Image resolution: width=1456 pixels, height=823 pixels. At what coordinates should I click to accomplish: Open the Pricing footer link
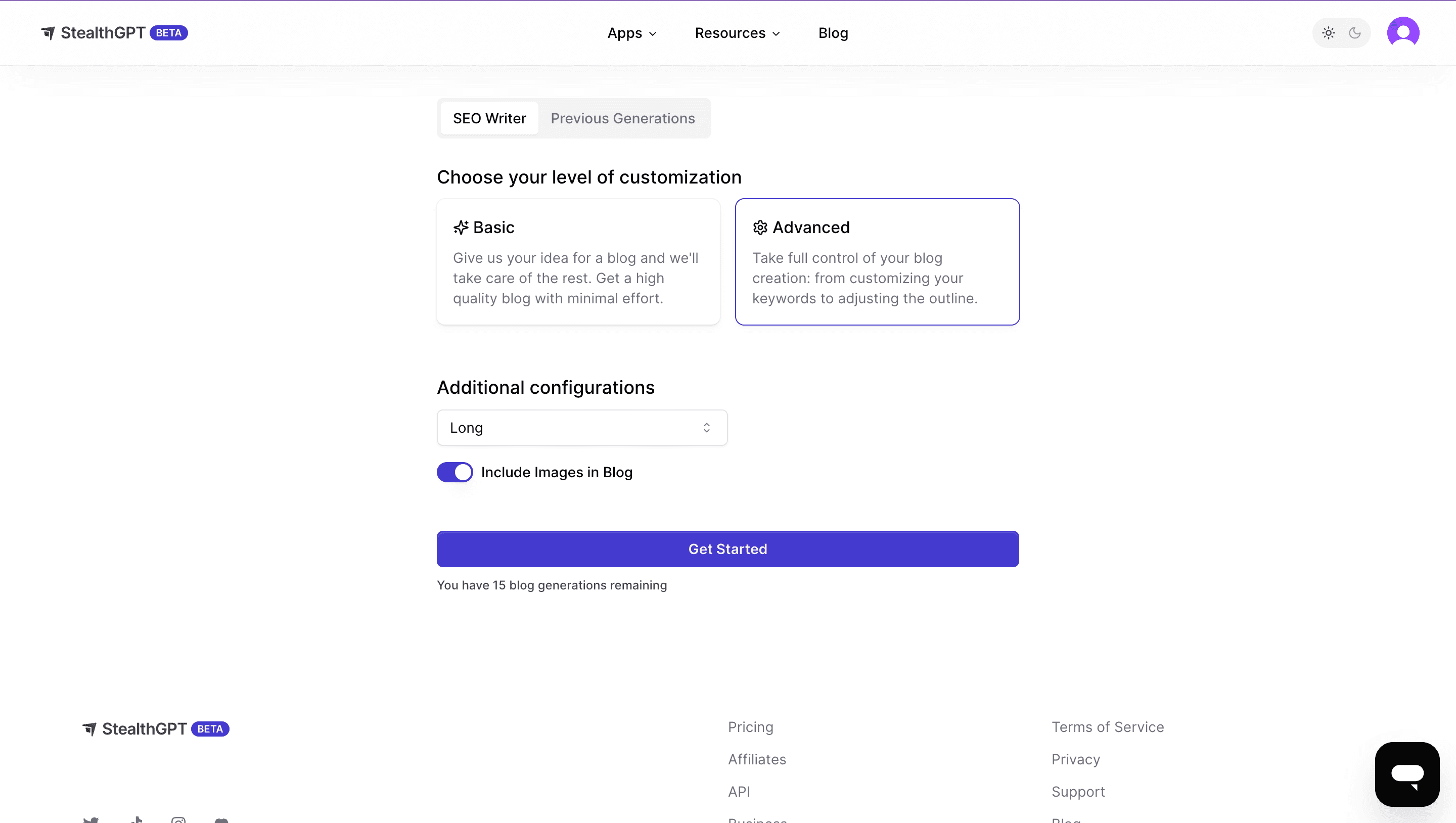coord(750,727)
